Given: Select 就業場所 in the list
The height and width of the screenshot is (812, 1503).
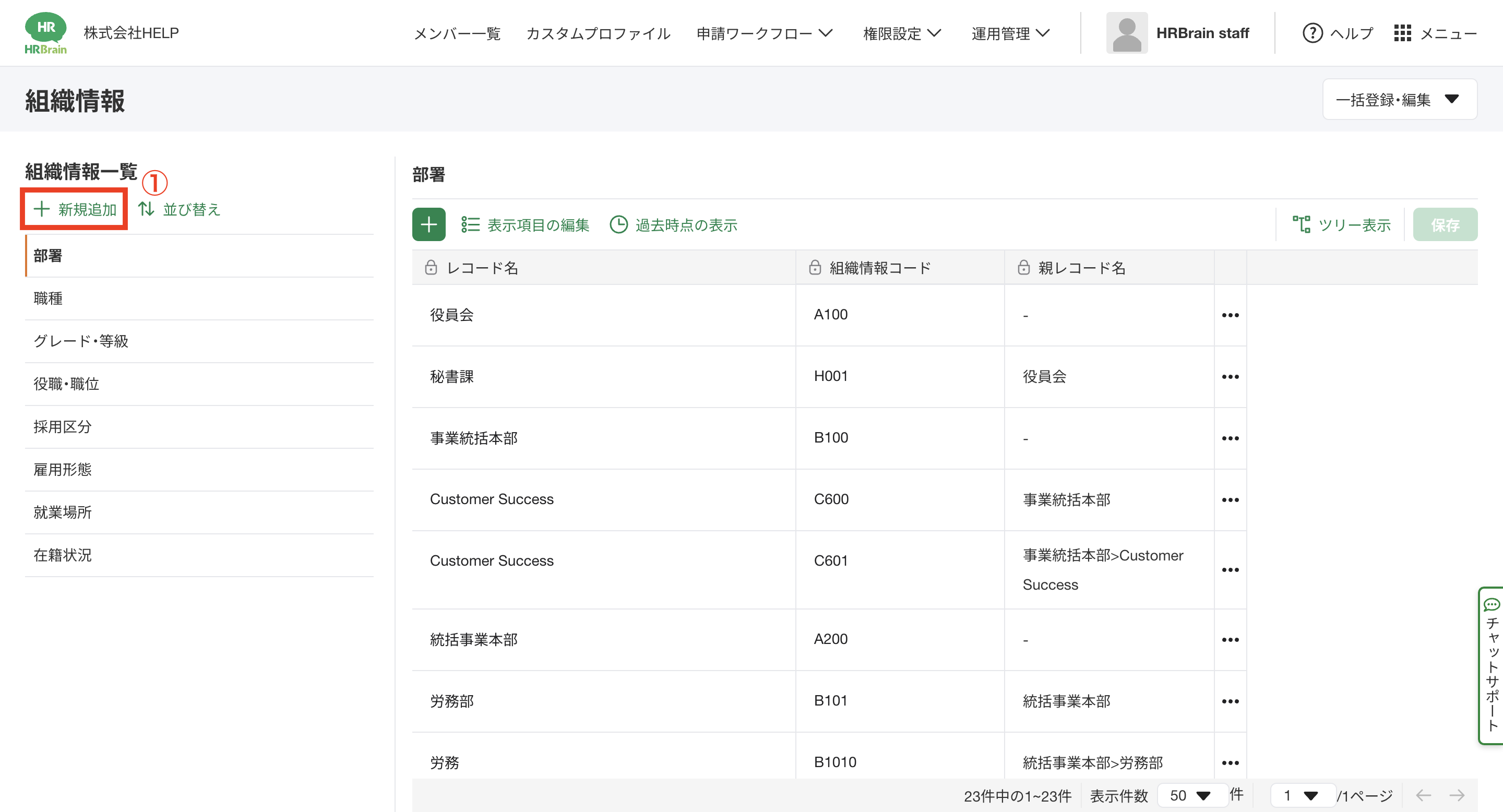Looking at the screenshot, I should 199,512.
